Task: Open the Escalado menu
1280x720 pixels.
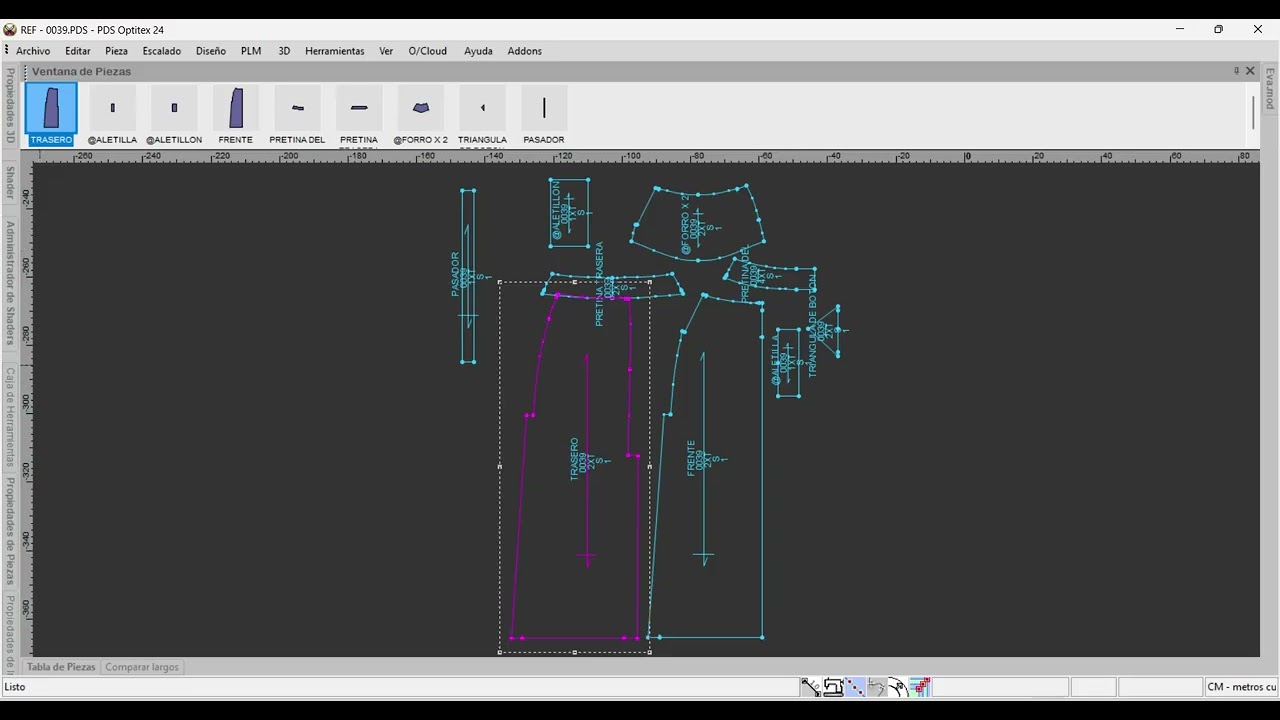Action: coord(162,51)
